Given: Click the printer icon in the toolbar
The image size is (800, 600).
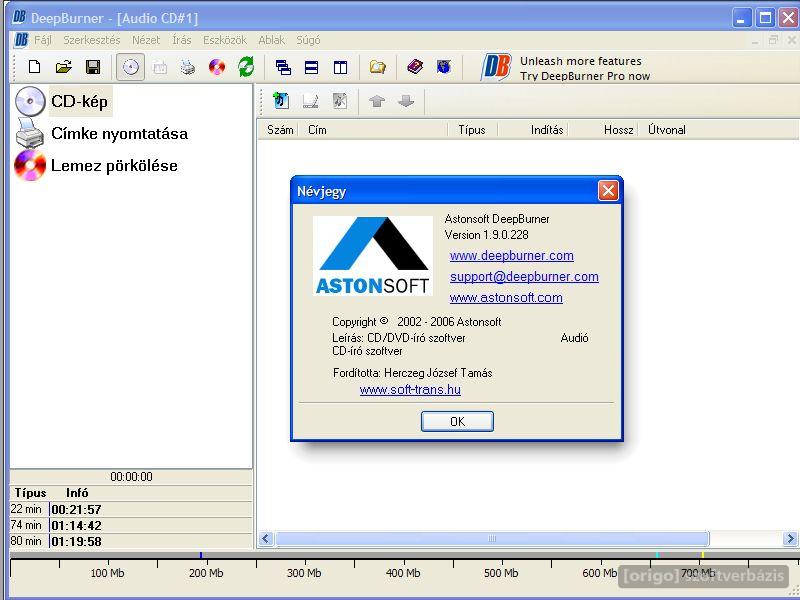Looking at the screenshot, I should (188, 67).
